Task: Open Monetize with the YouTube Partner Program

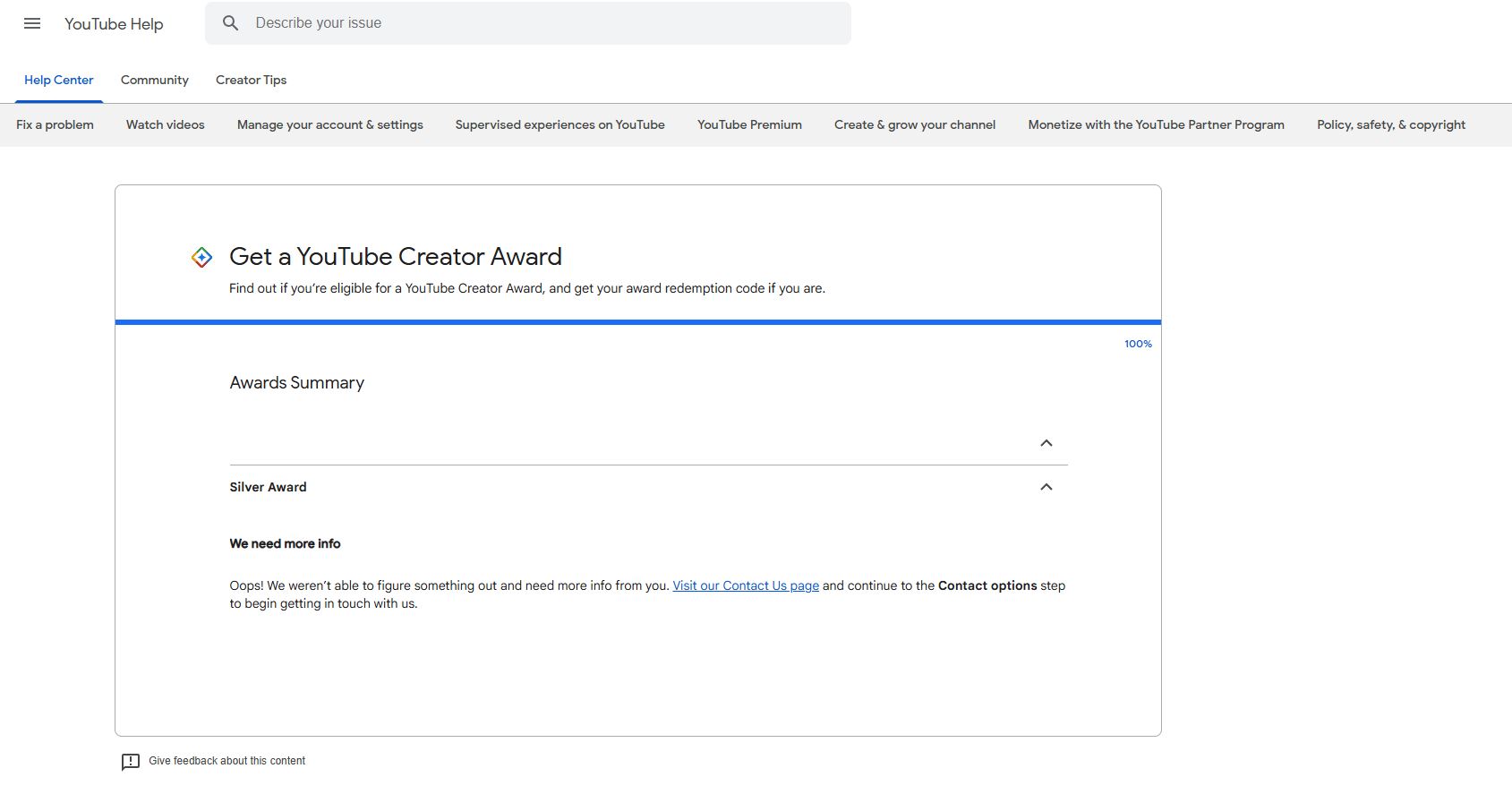Action: tap(1156, 124)
